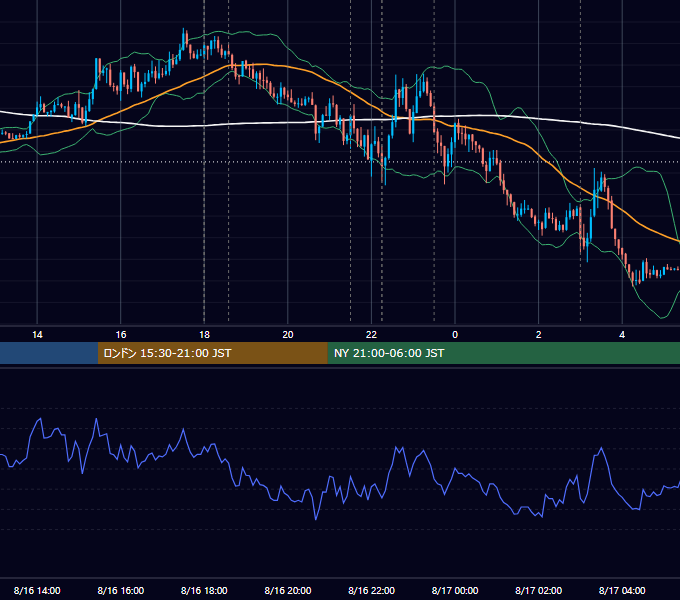
Task: Click time axis label '4'
Action: coord(622,335)
